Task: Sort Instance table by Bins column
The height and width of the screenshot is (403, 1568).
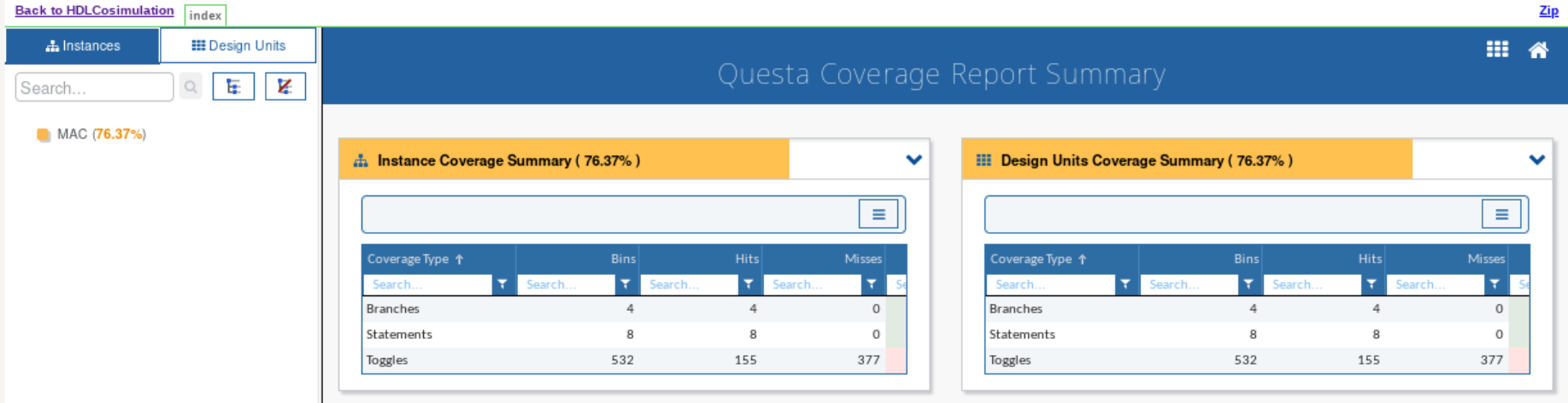Action: coord(577,259)
